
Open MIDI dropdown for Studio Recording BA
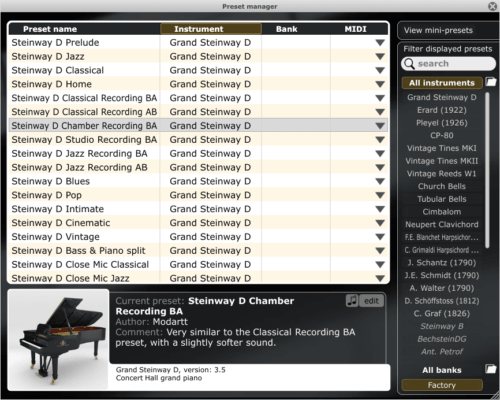[x=380, y=140]
